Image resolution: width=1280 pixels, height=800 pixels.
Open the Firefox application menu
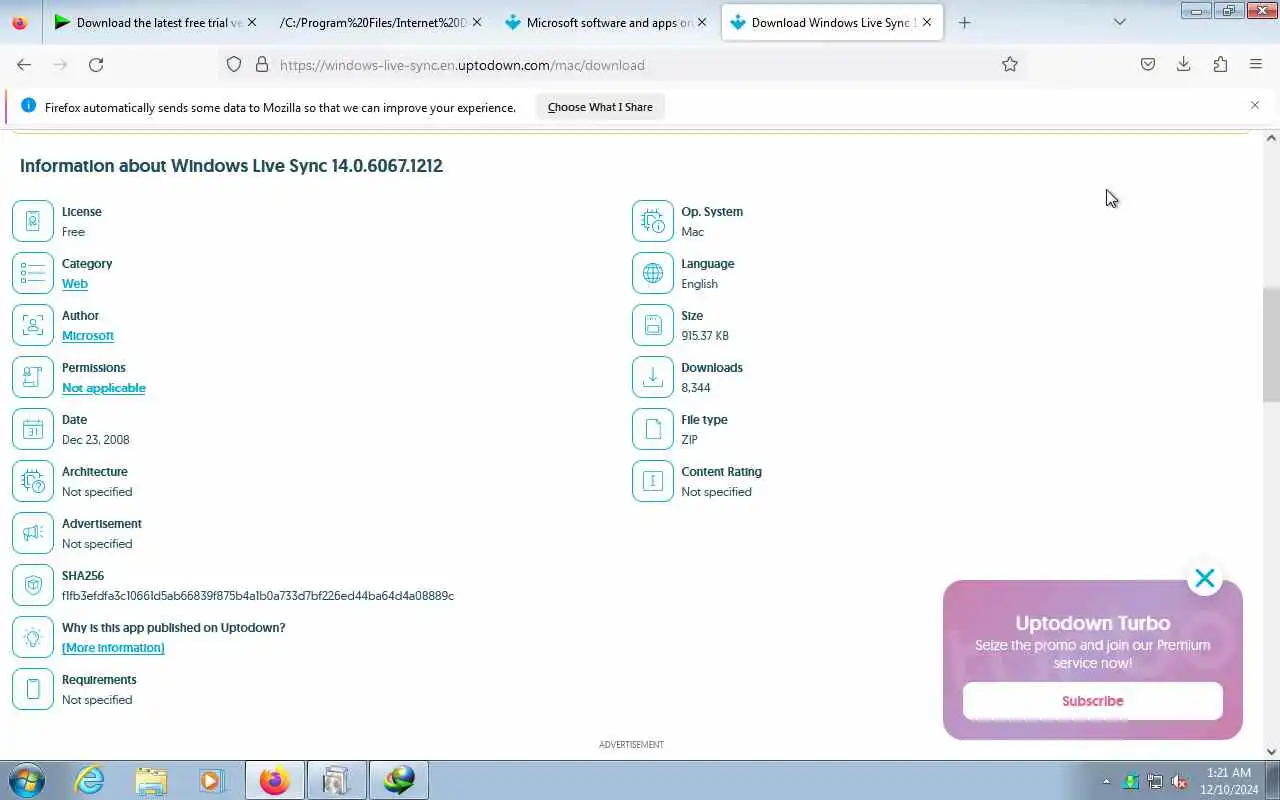tap(1256, 65)
